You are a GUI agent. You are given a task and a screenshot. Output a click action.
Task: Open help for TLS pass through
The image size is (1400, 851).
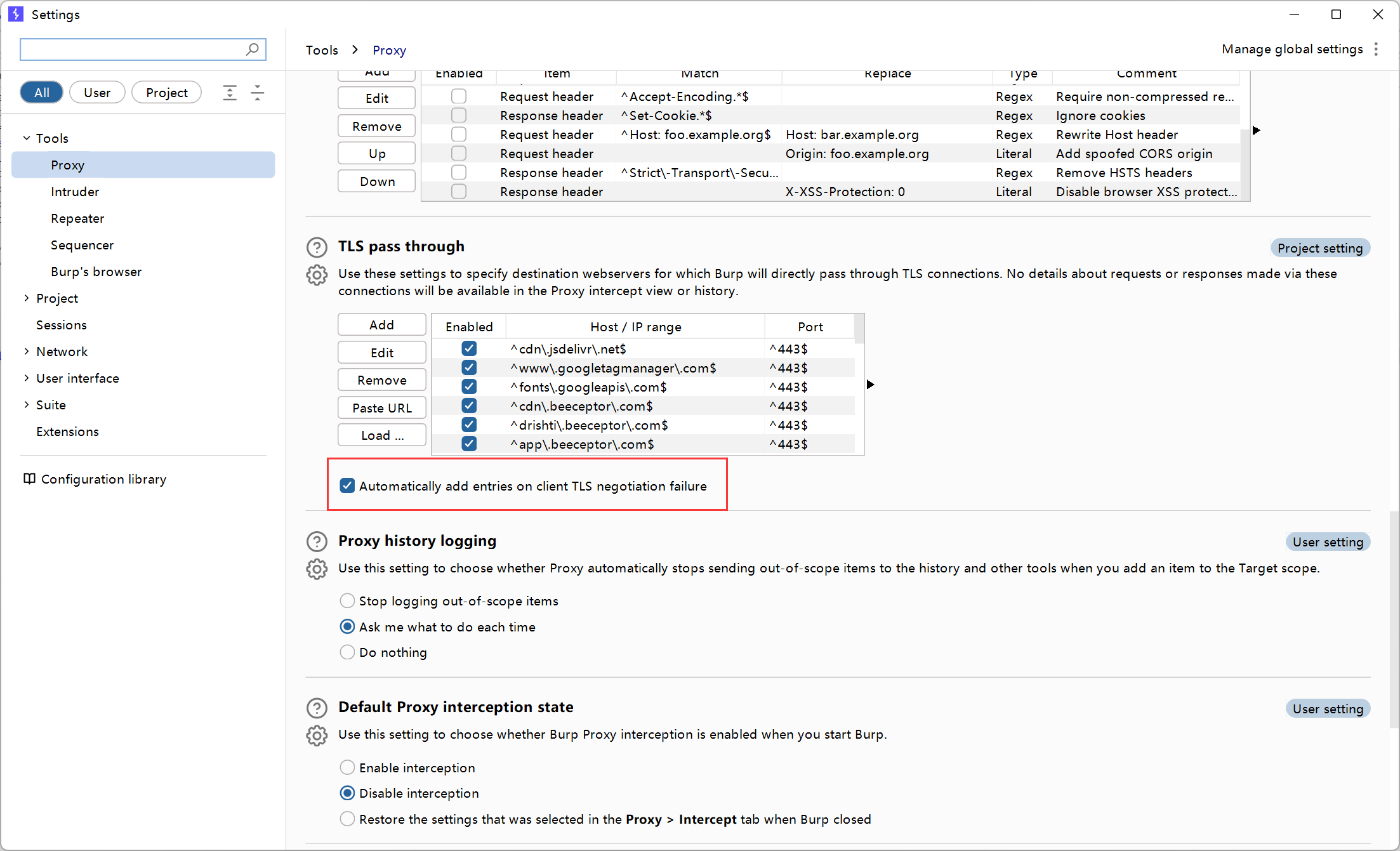pyautogui.click(x=317, y=247)
